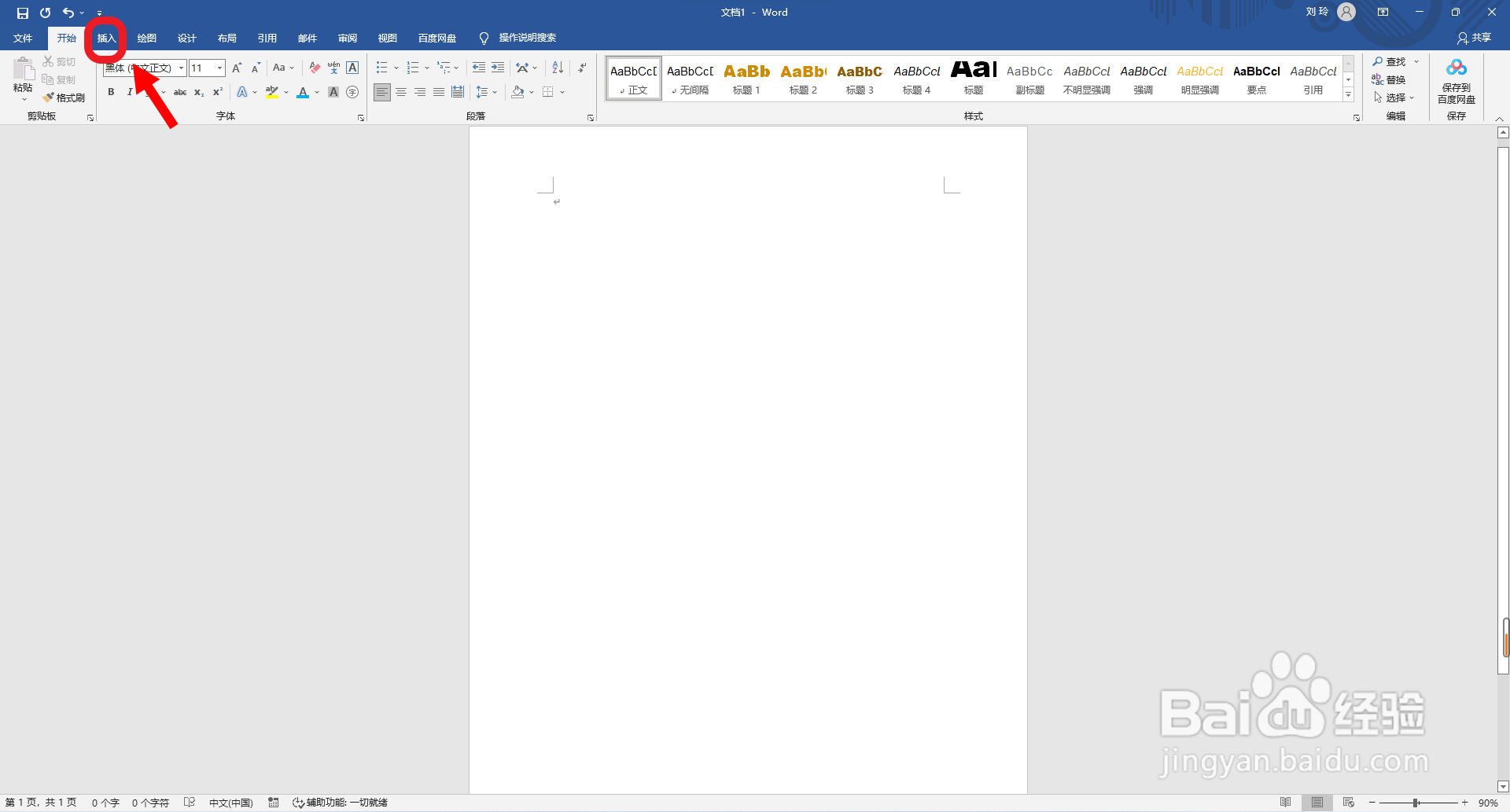
Task: Click the numbered list icon
Action: 413,68
